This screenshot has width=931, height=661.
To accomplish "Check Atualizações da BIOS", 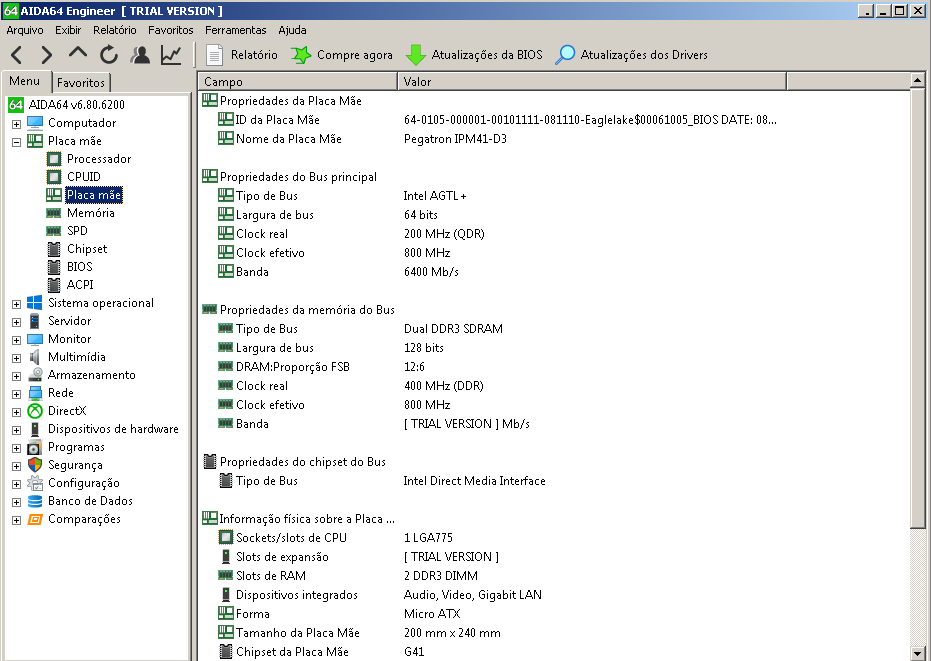I will coord(474,55).
